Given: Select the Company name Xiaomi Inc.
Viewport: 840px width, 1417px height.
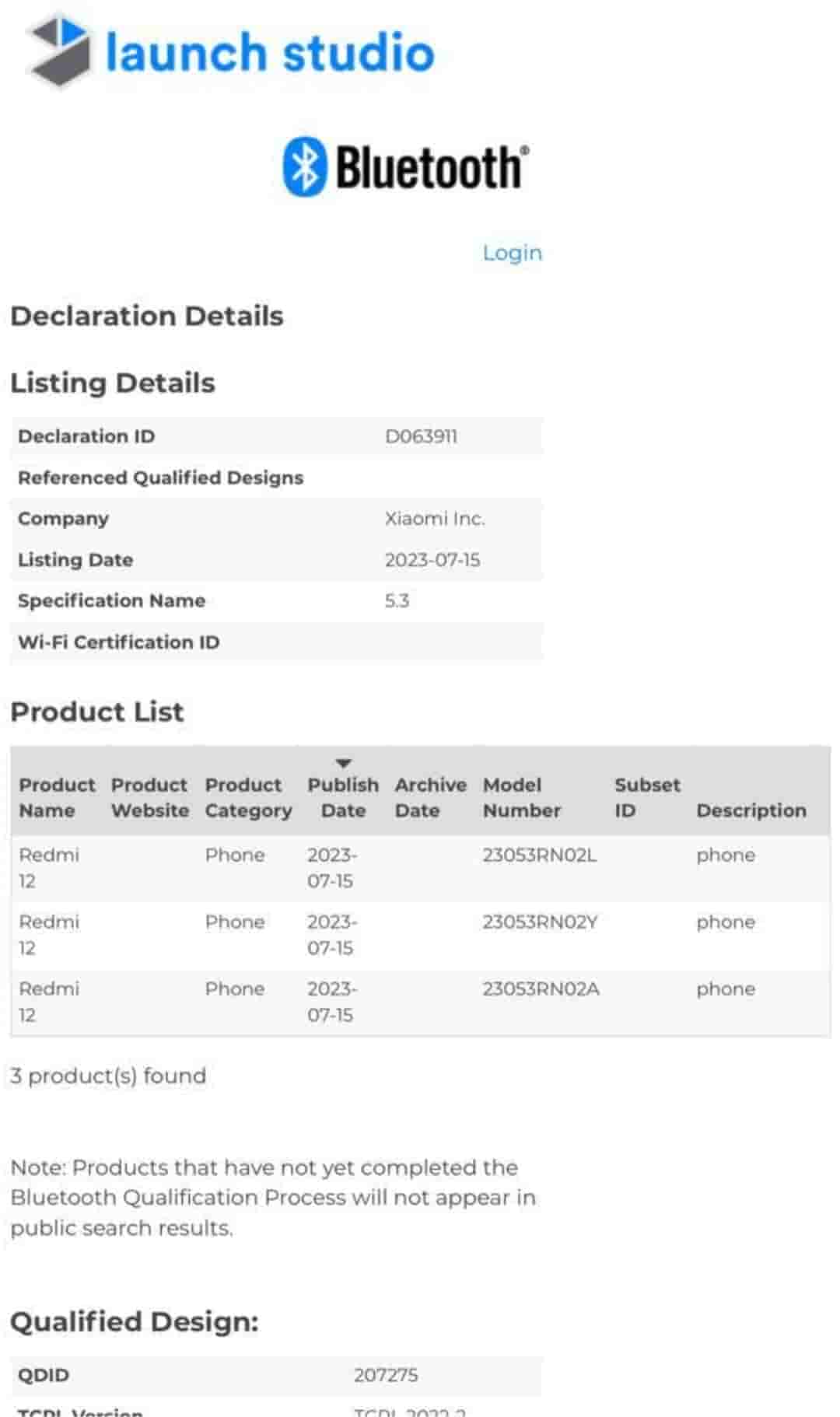Looking at the screenshot, I should coord(435,518).
